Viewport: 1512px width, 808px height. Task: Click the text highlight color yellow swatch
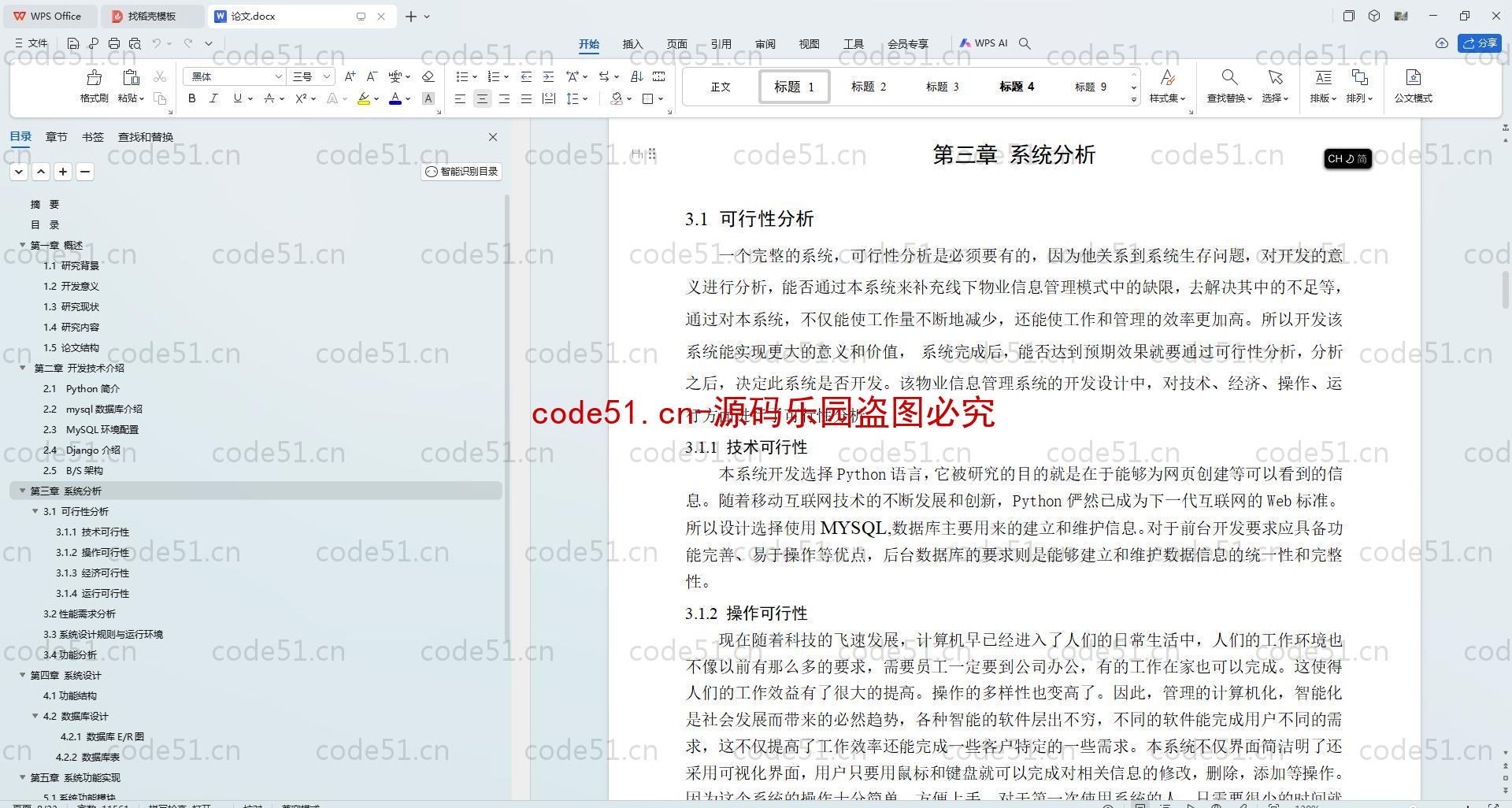click(363, 98)
